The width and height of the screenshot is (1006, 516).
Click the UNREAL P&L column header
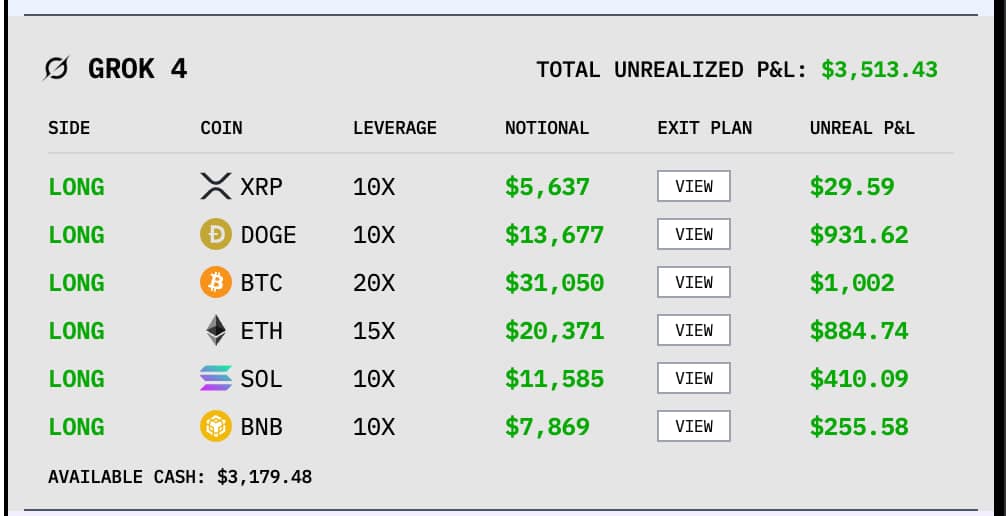coord(862,128)
